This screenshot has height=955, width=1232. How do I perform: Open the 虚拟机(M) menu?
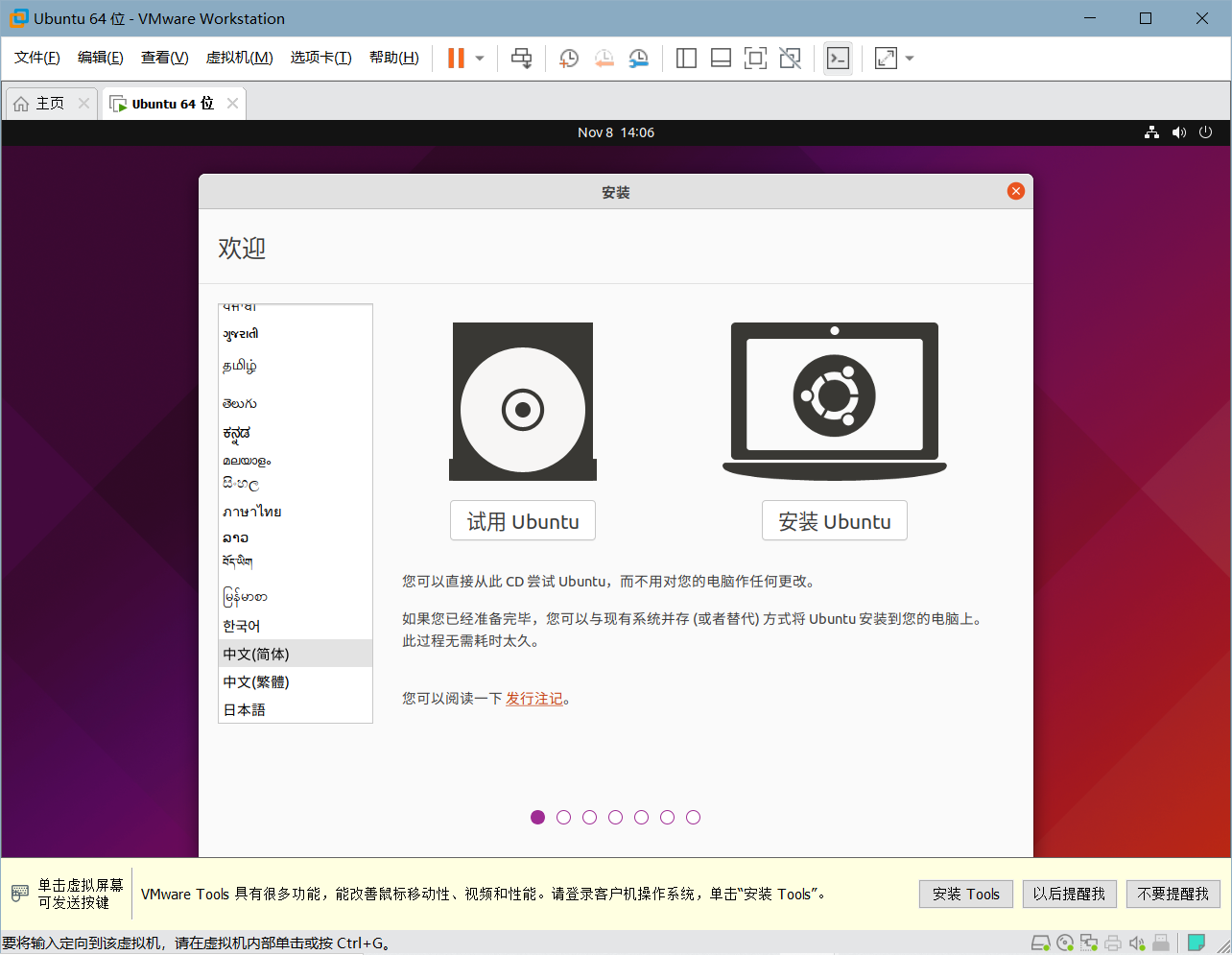240,58
